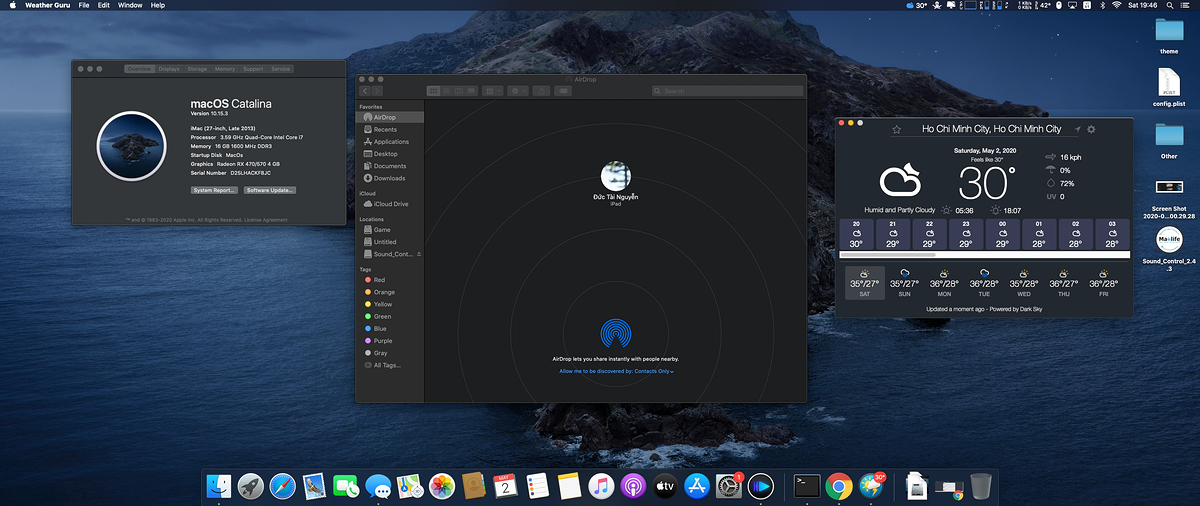
Task: Click Finder share toolbar button
Action: click(541, 91)
